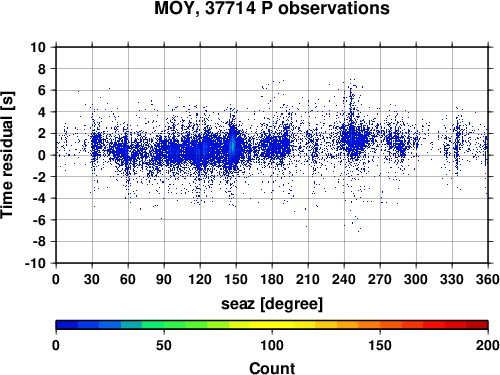
Task: Click the 'Time residual [s]' y-axis label
Action: (8, 155)
